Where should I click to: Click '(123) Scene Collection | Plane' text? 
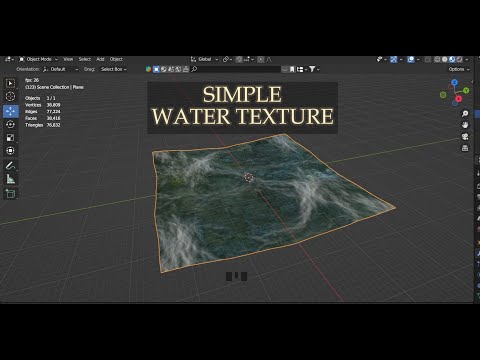(54, 87)
